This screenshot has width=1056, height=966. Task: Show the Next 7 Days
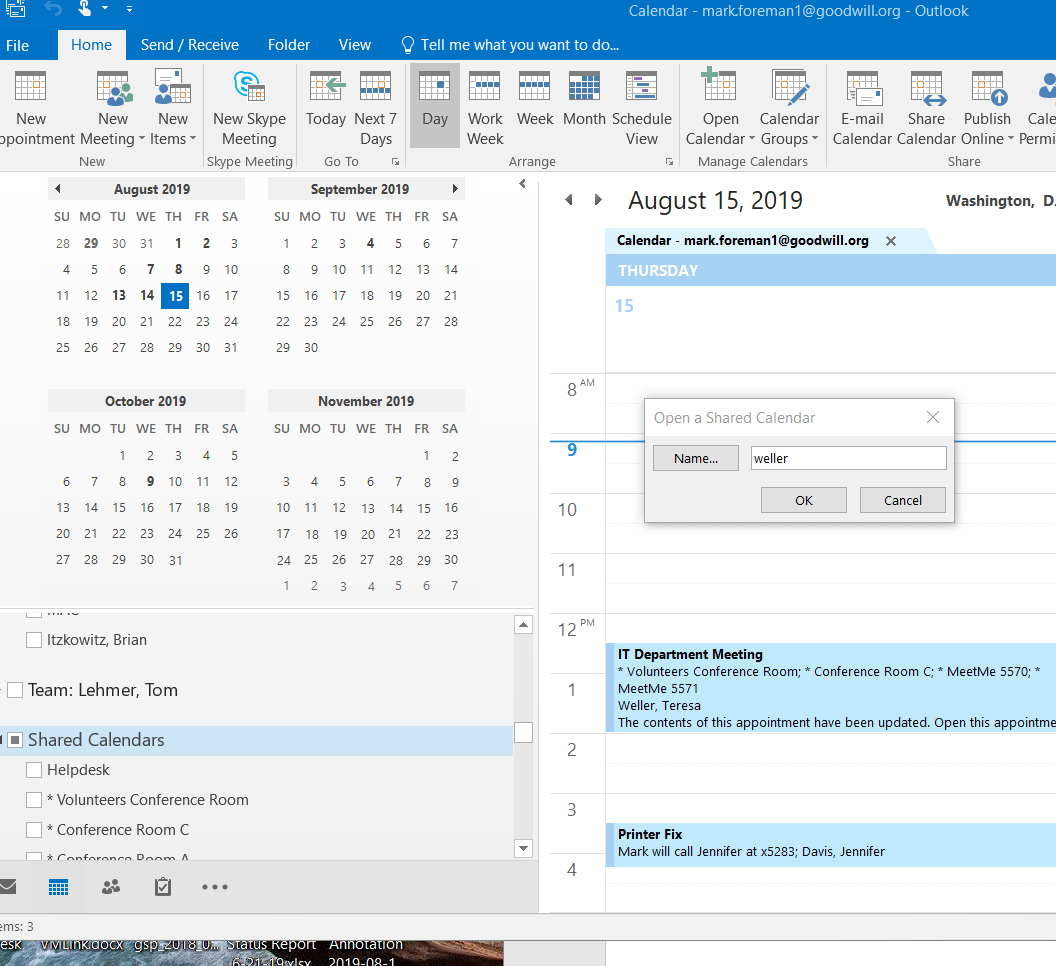pyautogui.click(x=375, y=107)
